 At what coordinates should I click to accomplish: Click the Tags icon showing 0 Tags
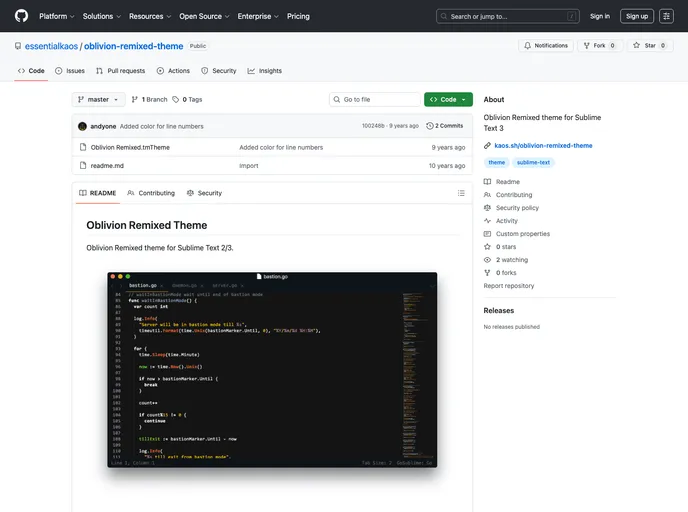click(176, 100)
